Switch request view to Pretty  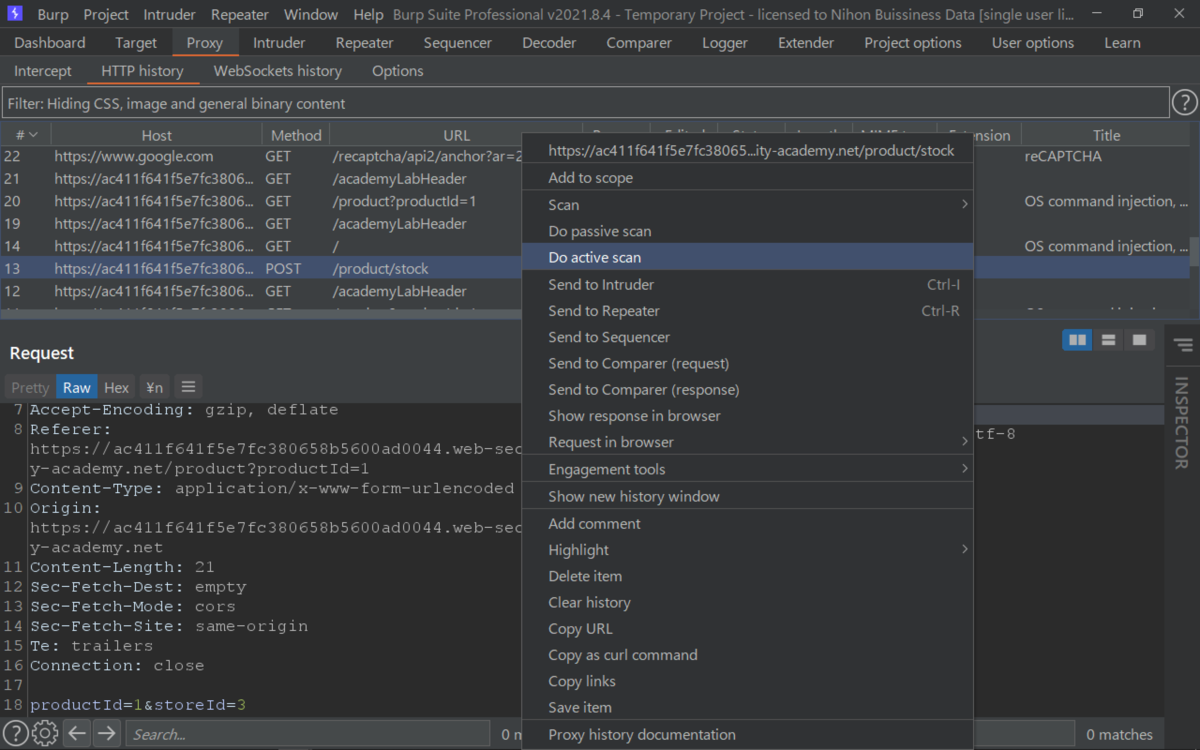[x=30, y=387]
